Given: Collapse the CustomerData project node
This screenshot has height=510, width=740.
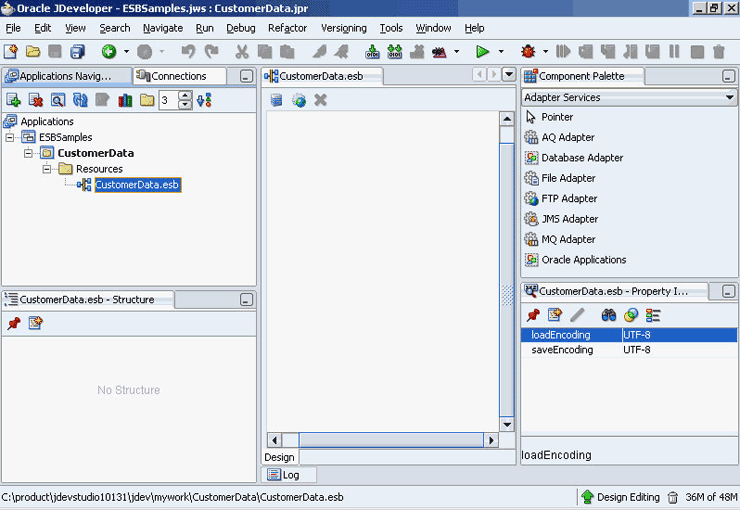Looking at the screenshot, I should pos(28,153).
